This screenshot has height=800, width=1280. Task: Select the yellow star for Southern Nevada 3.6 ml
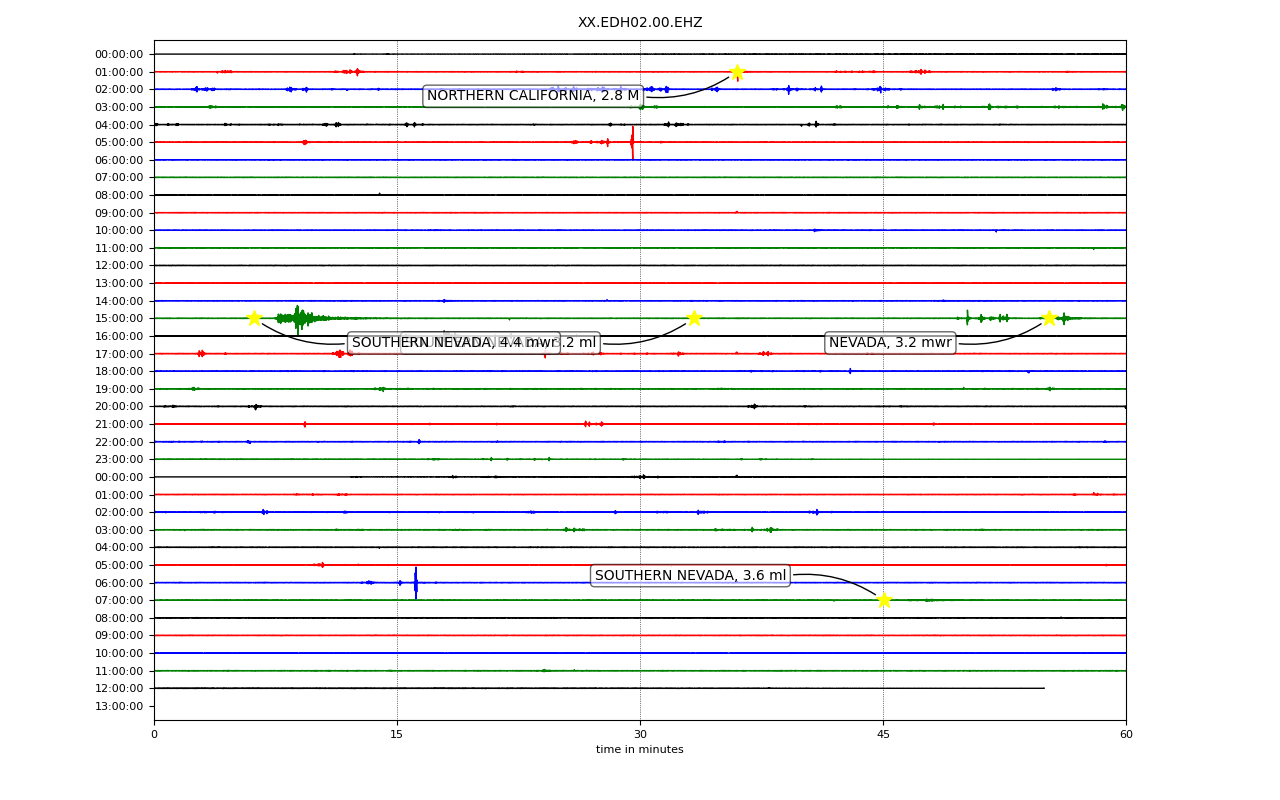pos(884,600)
